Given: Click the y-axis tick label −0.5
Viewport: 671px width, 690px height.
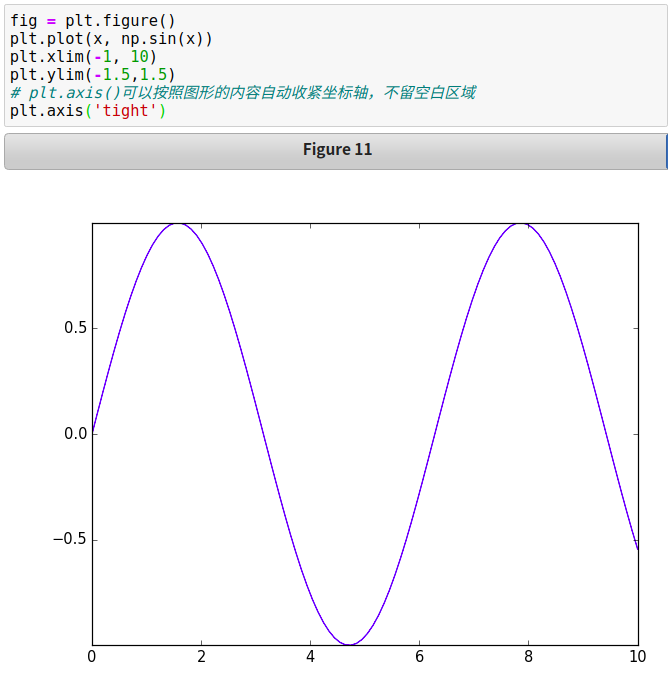Looking at the screenshot, I should pyautogui.click(x=70, y=539).
